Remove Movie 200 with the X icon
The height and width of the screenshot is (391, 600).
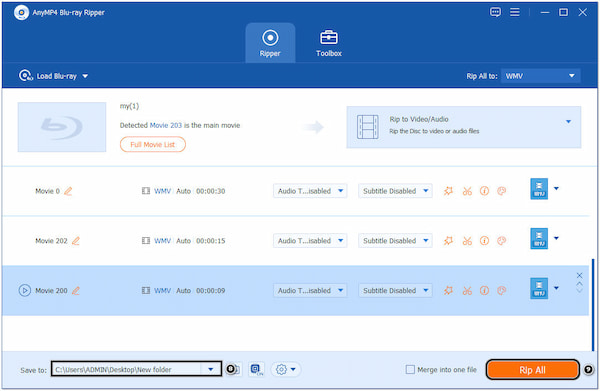click(579, 275)
